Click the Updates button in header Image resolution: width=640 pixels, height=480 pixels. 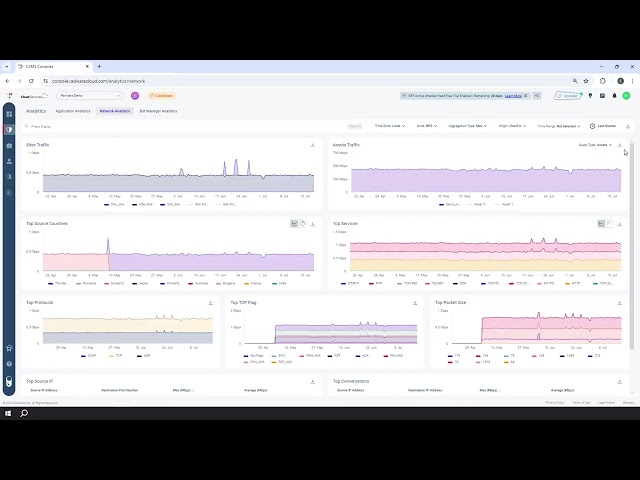pos(568,96)
